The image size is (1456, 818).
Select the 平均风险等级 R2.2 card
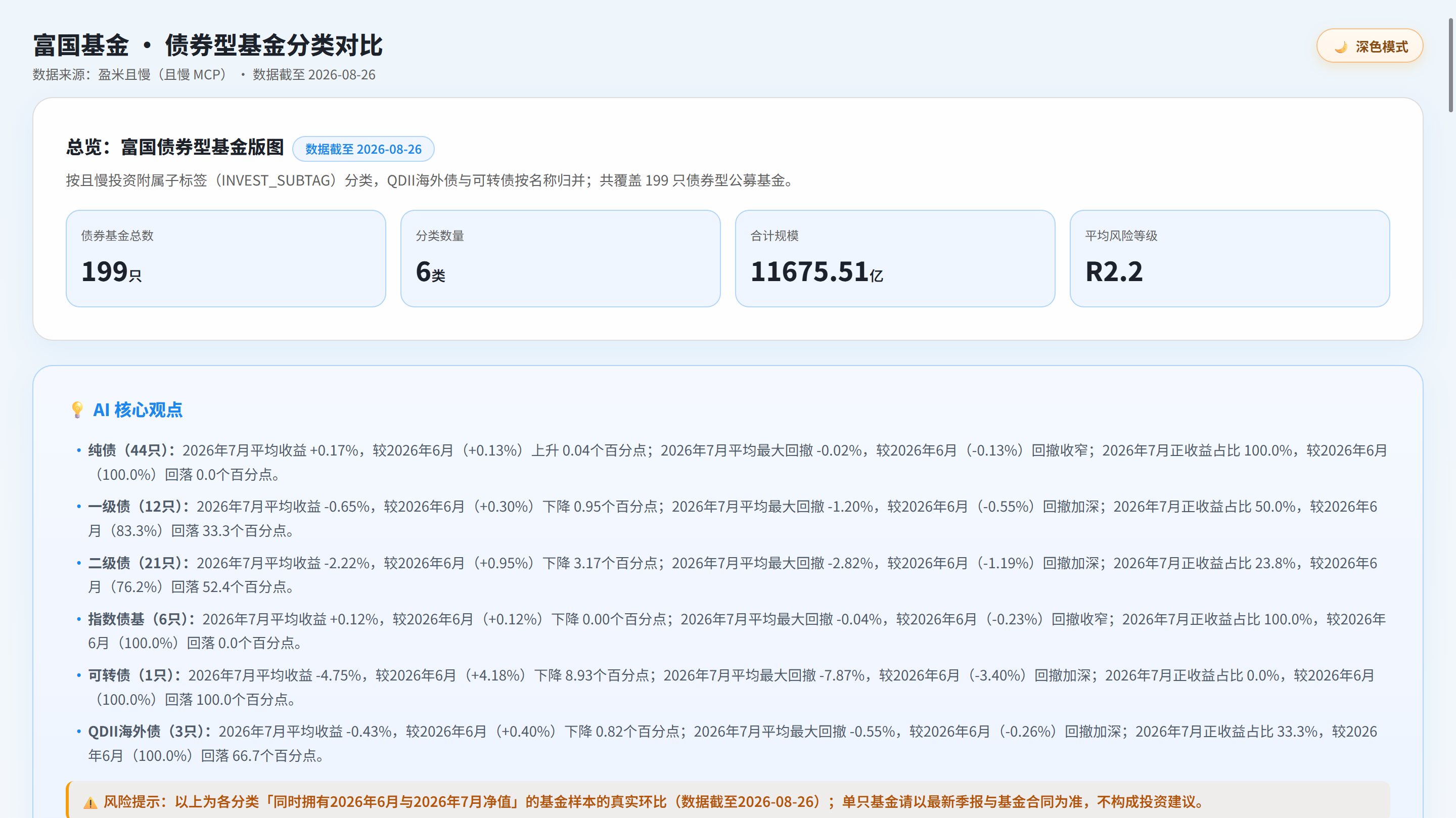click(x=1230, y=259)
